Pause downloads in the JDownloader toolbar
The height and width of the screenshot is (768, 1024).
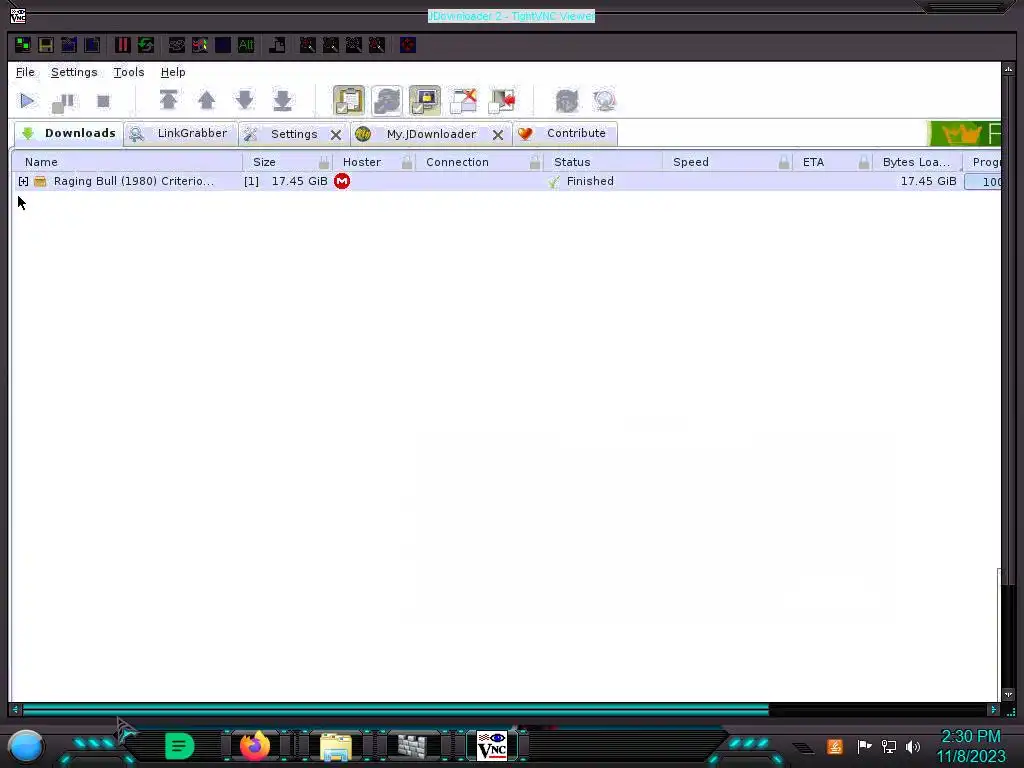[x=63, y=102]
